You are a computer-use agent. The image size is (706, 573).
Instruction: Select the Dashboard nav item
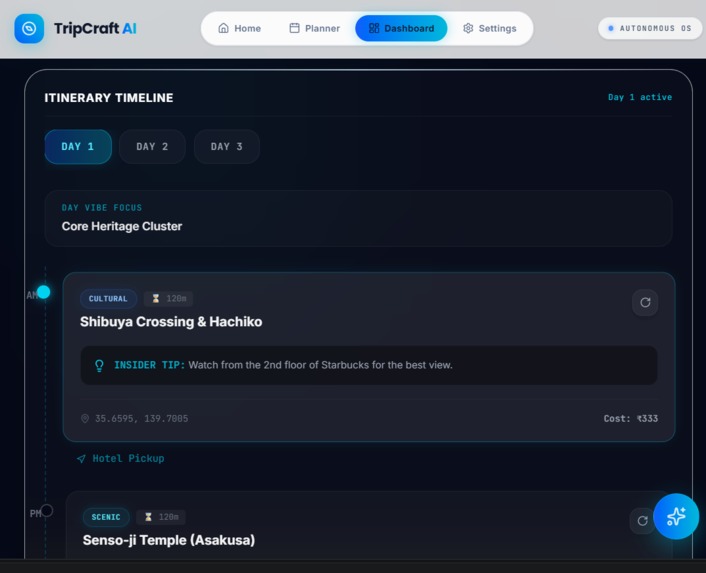pyautogui.click(x=401, y=28)
